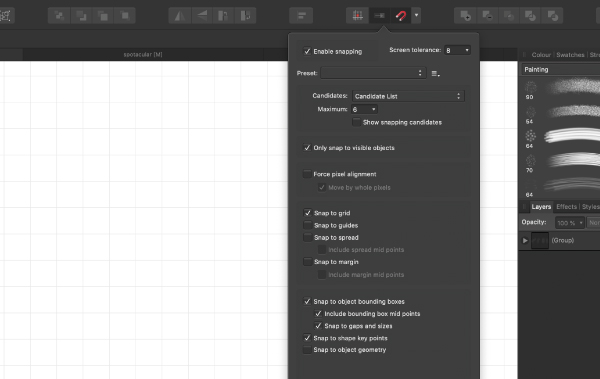The image size is (600, 379).
Task: Click the Subtract boolean operation icon
Action: click(487, 16)
